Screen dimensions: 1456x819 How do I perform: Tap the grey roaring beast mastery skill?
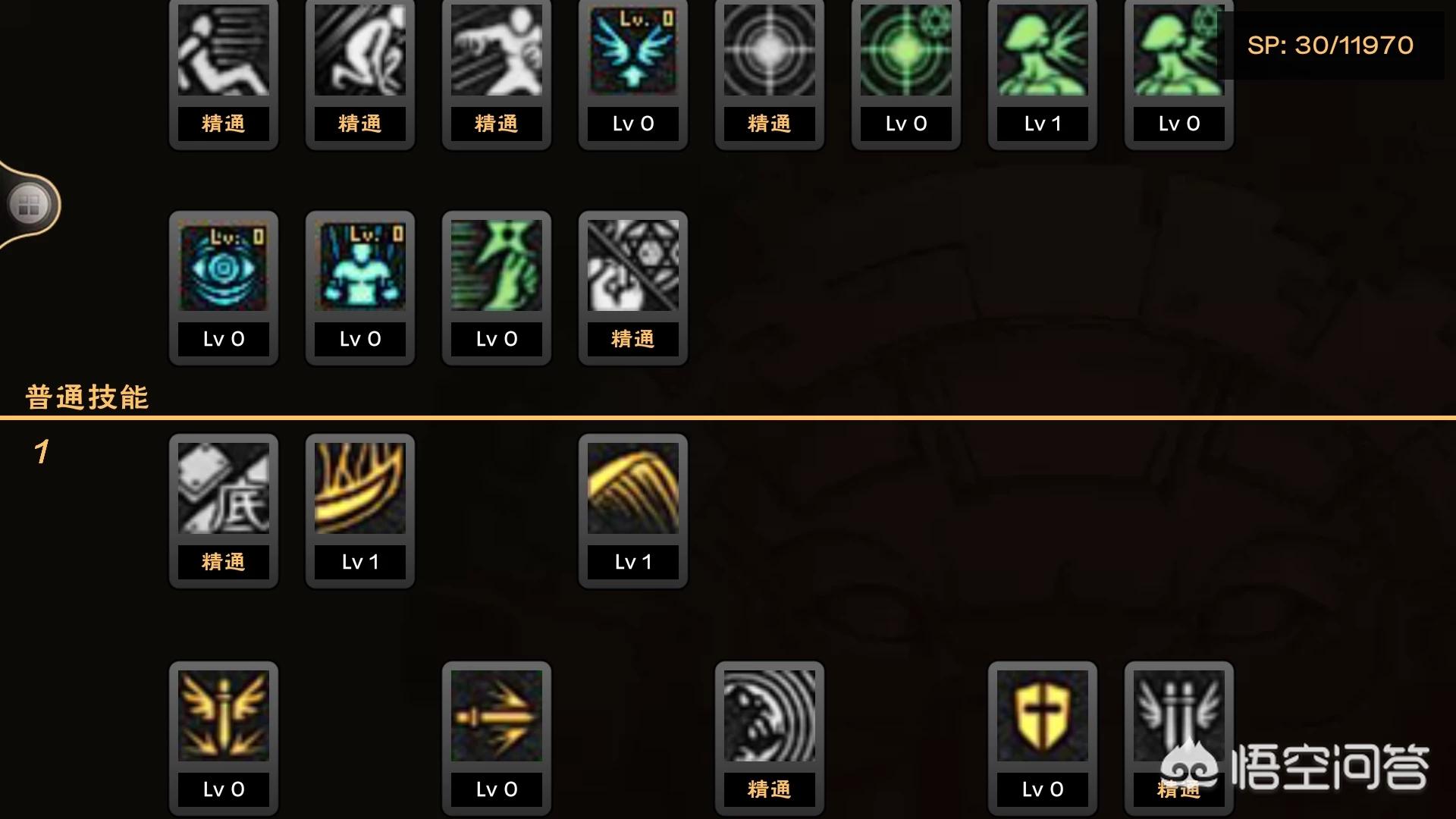(770, 739)
